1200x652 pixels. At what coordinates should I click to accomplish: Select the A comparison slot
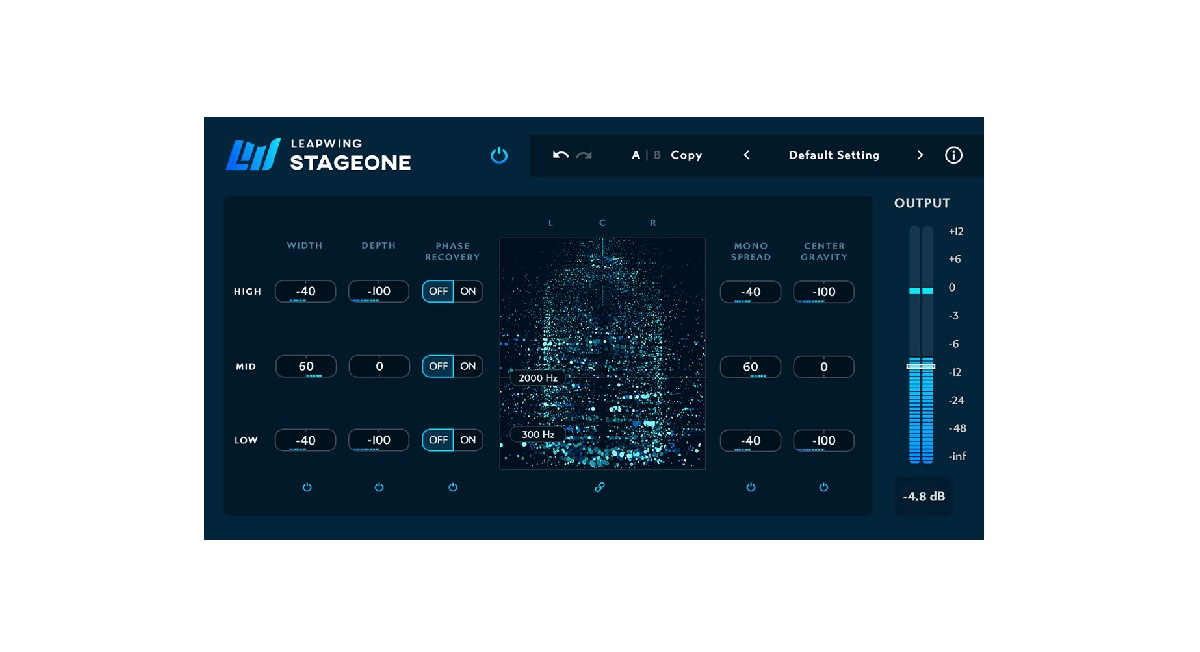click(x=635, y=155)
